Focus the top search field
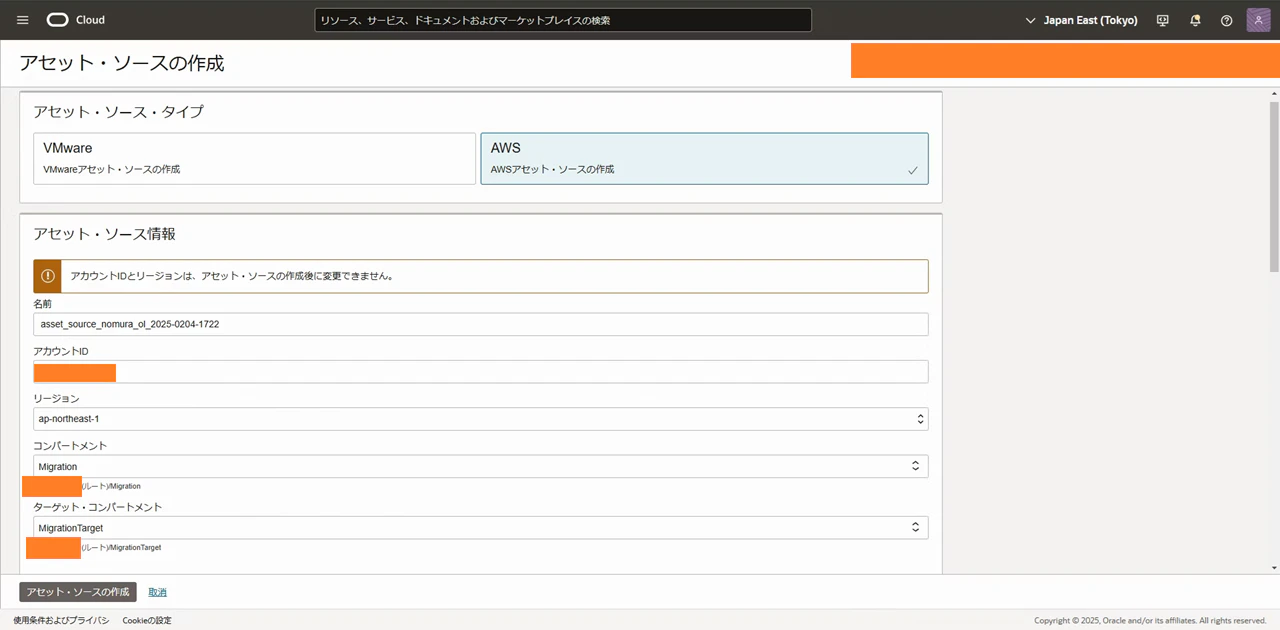1280x630 pixels. pos(563,20)
